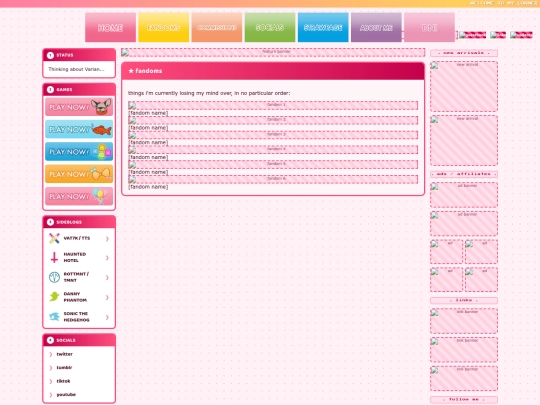Click the 'Thinking about Varian...' status text
Viewport: 540px width, 405px height.
[76, 69]
